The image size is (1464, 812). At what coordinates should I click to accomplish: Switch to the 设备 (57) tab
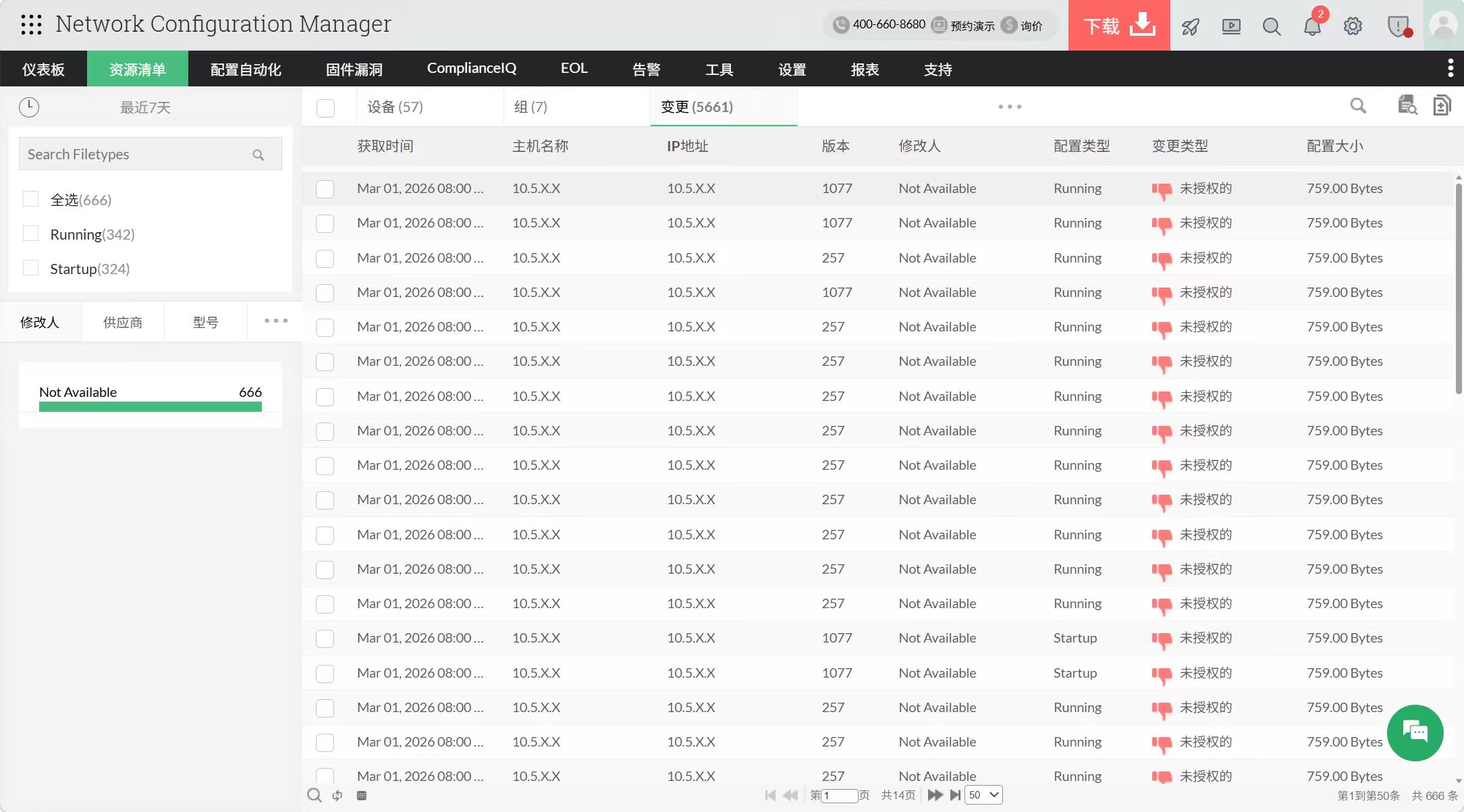click(395, 107)
